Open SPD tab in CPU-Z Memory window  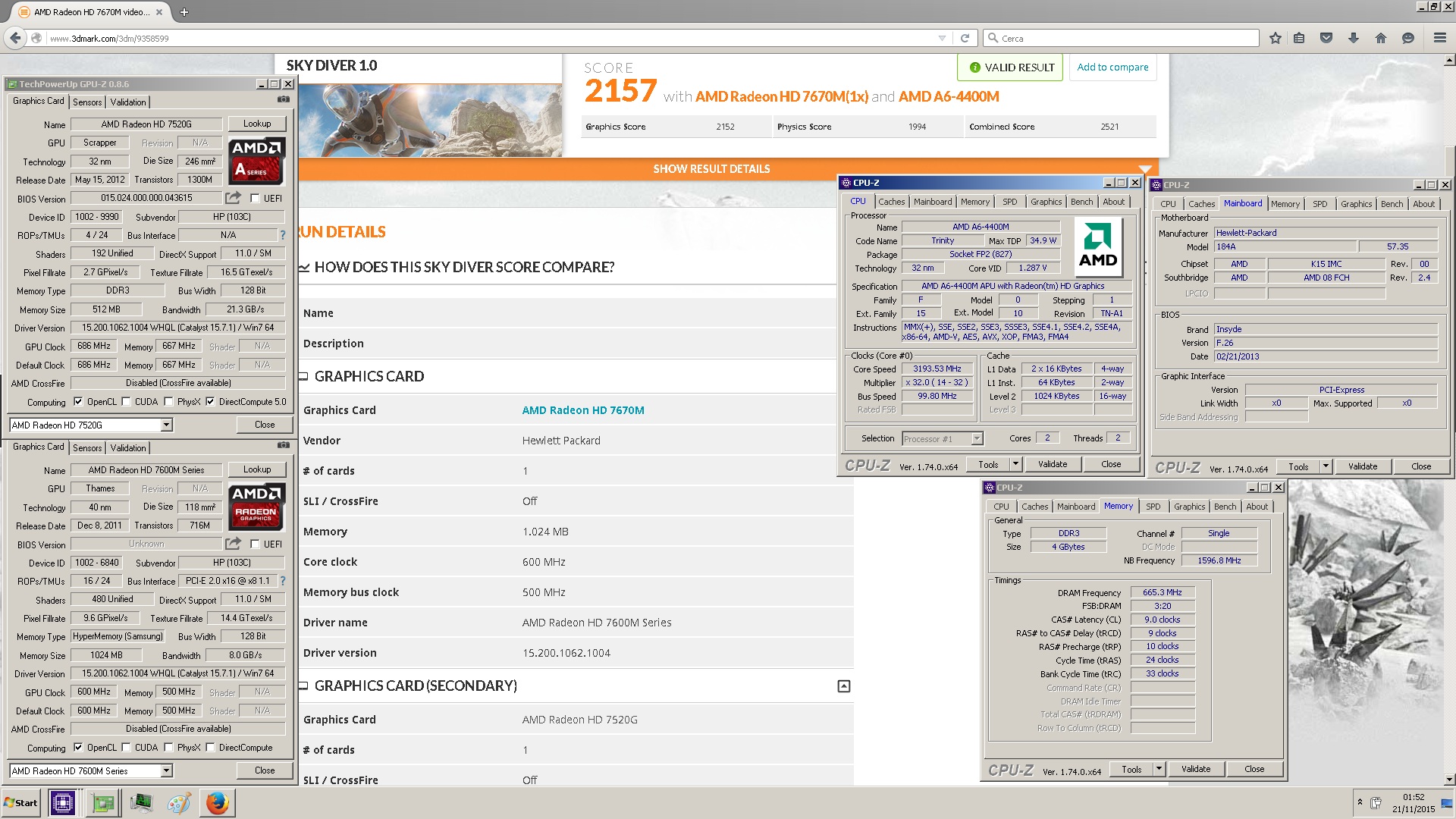(1153, 507)
